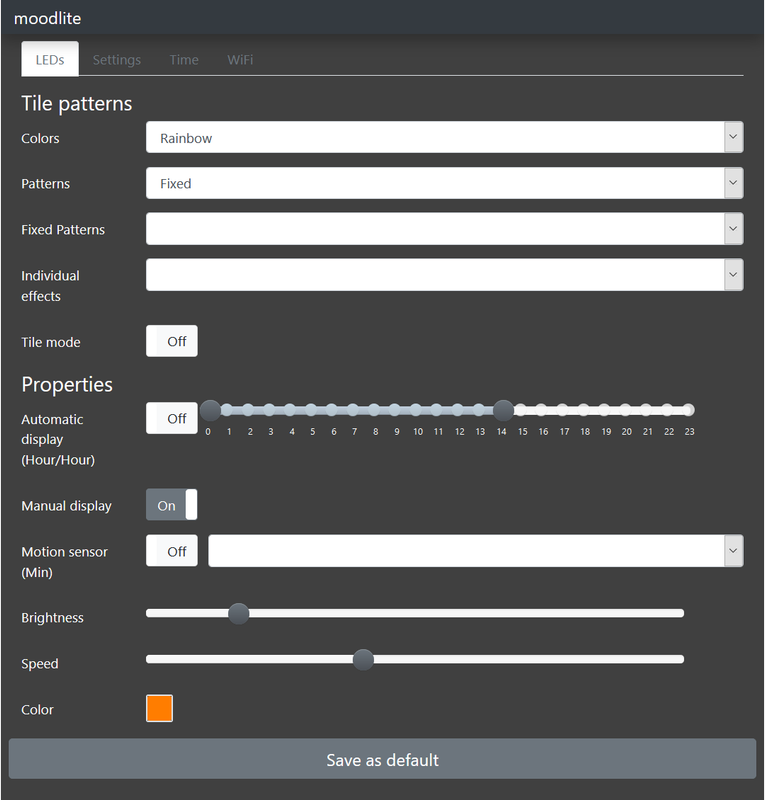Click the Automatic display (Hour/Hour) label
The height and width of the screenshot is (800, 765).
[x=58, y=439]
